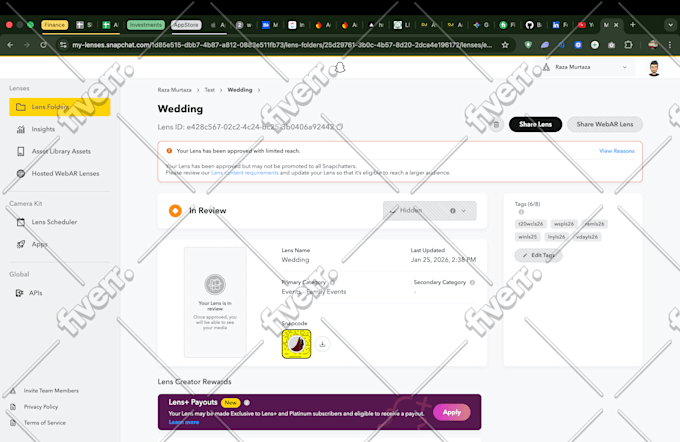Select the wspls26 tag
The height and width of the screenshot is (442, 680).
(564, 224)
